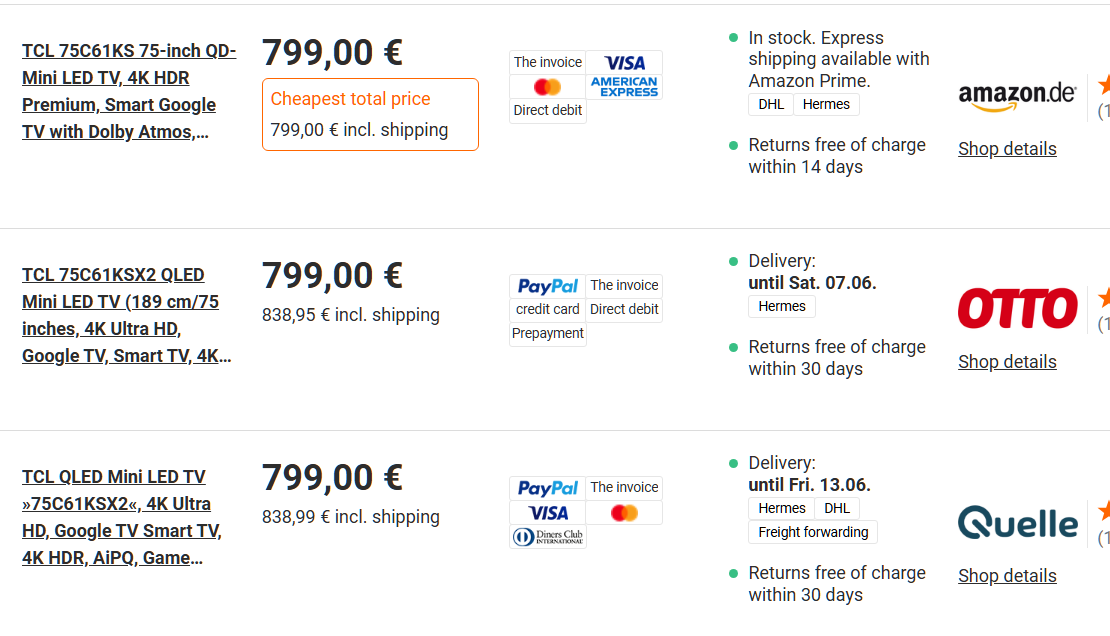This screenshot has height=636, width=1110.
Task: Click the PayPal icon in OTTO offer
Action: point(547,285)
